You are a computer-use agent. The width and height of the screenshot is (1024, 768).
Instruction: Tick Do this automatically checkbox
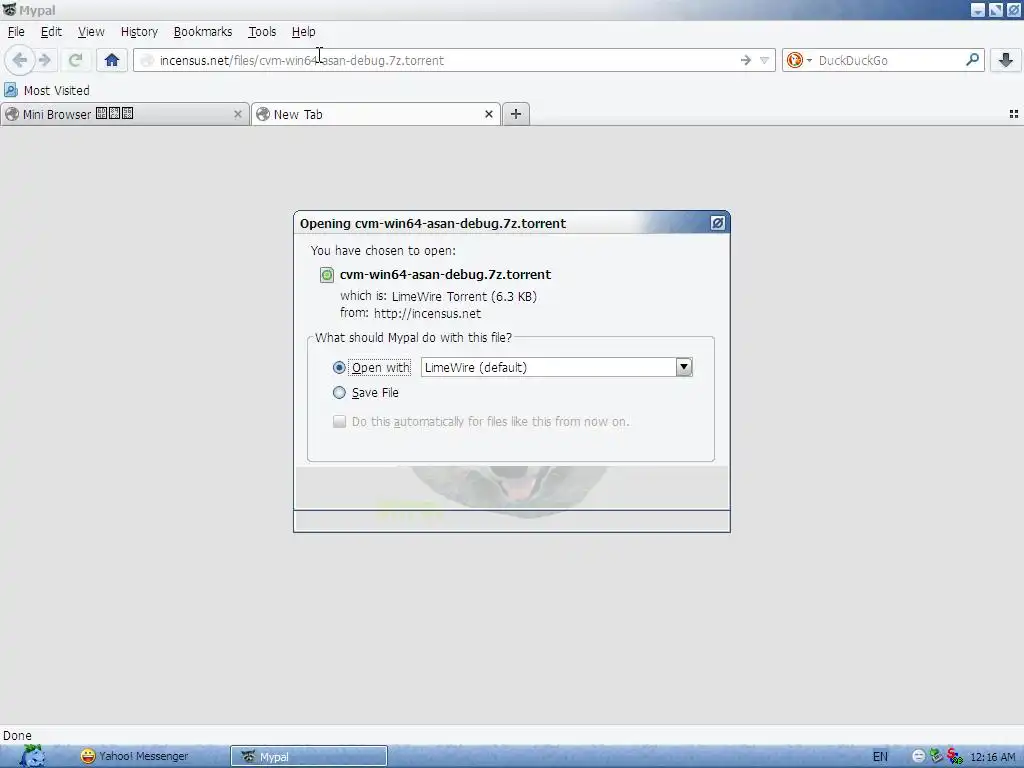339,421
